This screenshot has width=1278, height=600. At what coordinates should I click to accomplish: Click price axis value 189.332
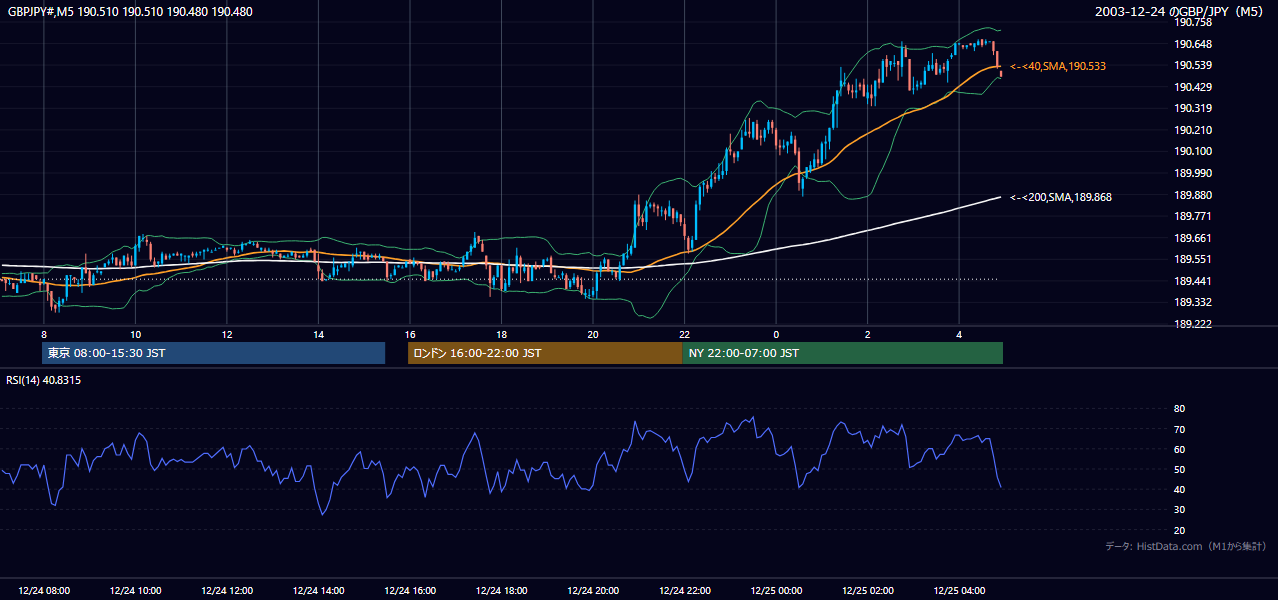pos(1192,302)
